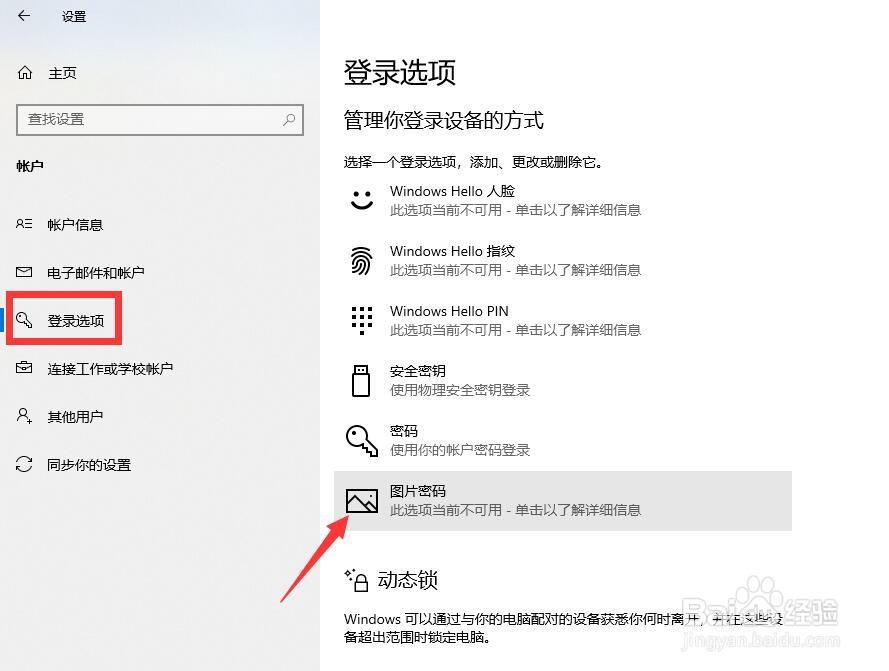Click the smiley face icon for Windows Hello 人脸
This screenshot has height=671, width=889.
point(362,200)
